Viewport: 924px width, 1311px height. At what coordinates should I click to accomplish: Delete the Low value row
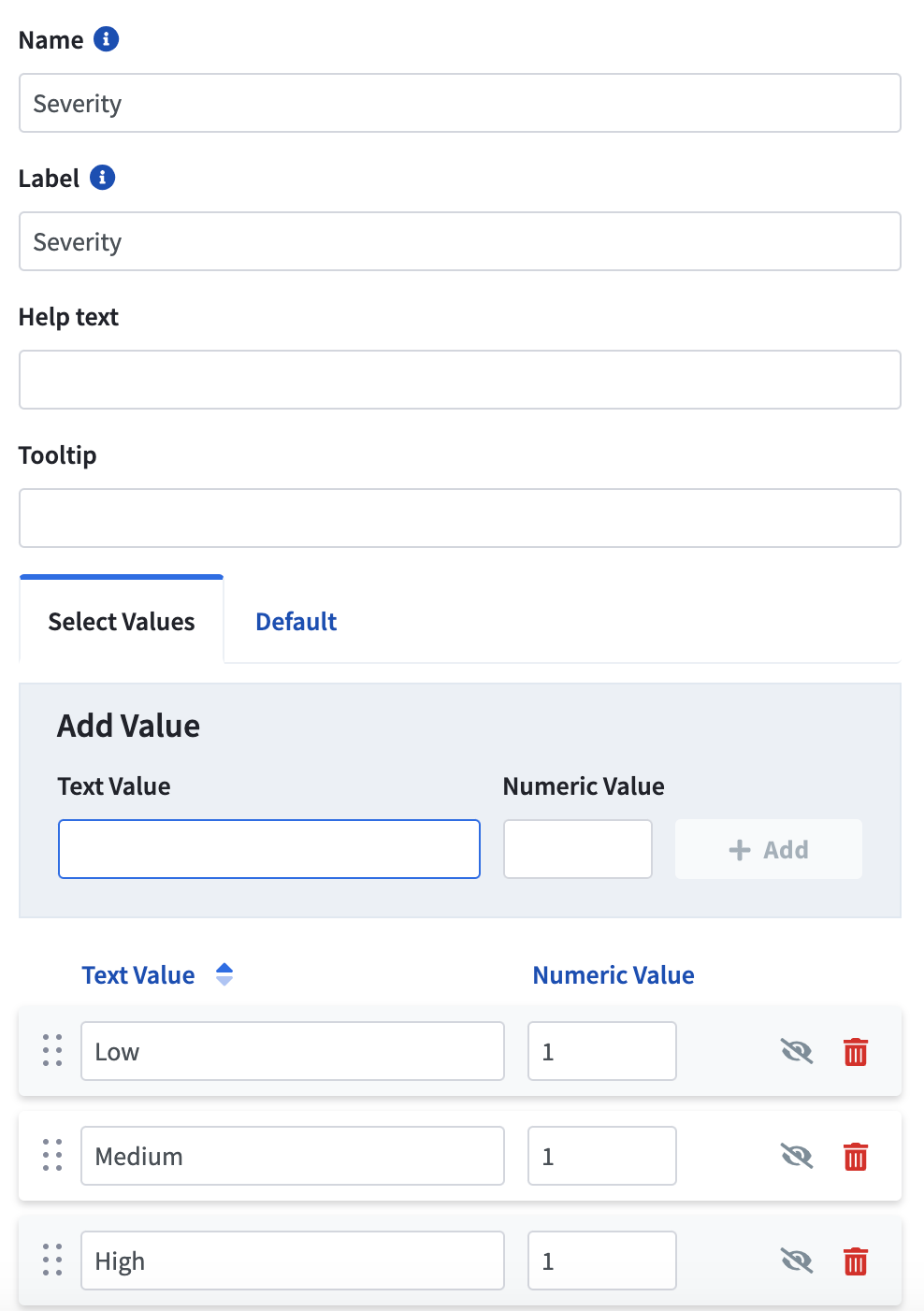(x=856, y=1052)
